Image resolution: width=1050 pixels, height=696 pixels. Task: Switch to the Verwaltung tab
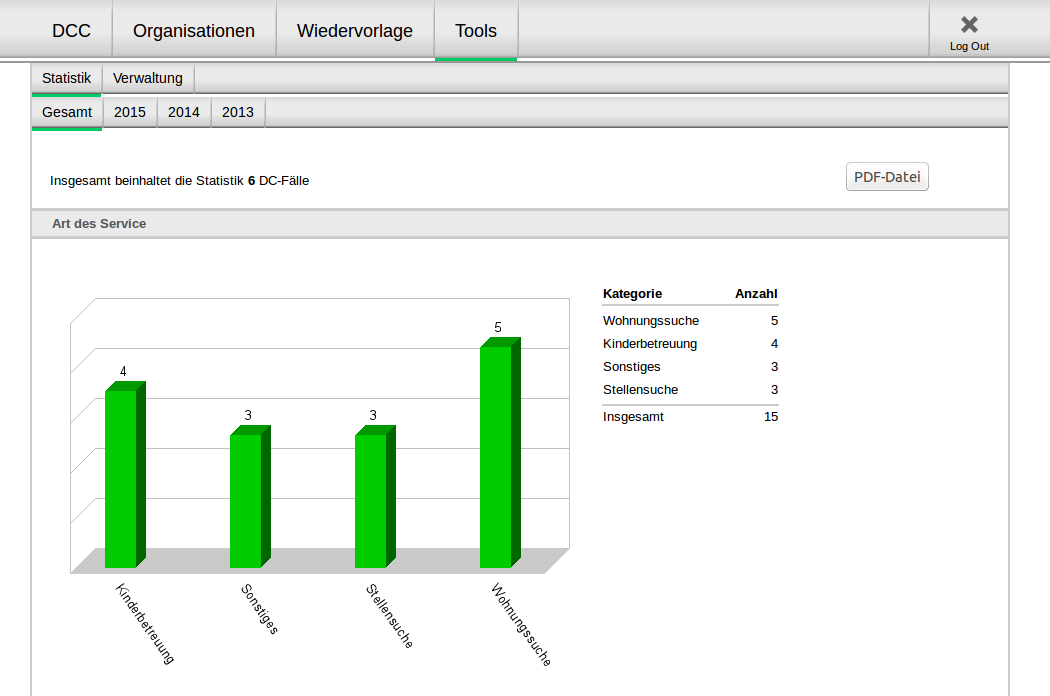148,78
